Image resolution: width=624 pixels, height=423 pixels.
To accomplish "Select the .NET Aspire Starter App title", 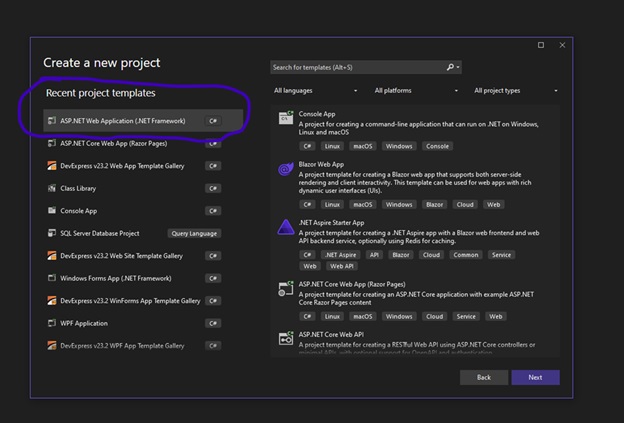I will [x=331, y=222].
